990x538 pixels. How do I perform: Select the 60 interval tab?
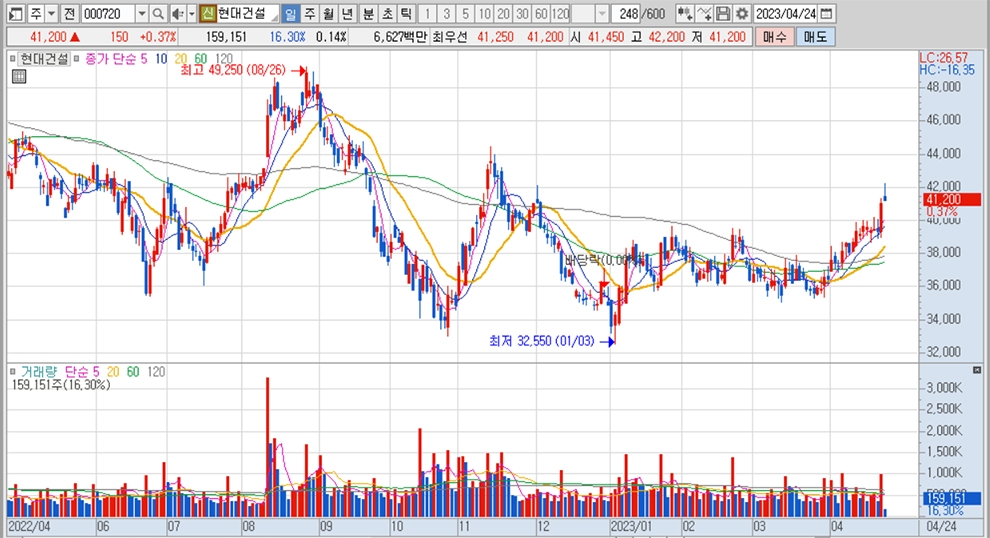point(540,14)
